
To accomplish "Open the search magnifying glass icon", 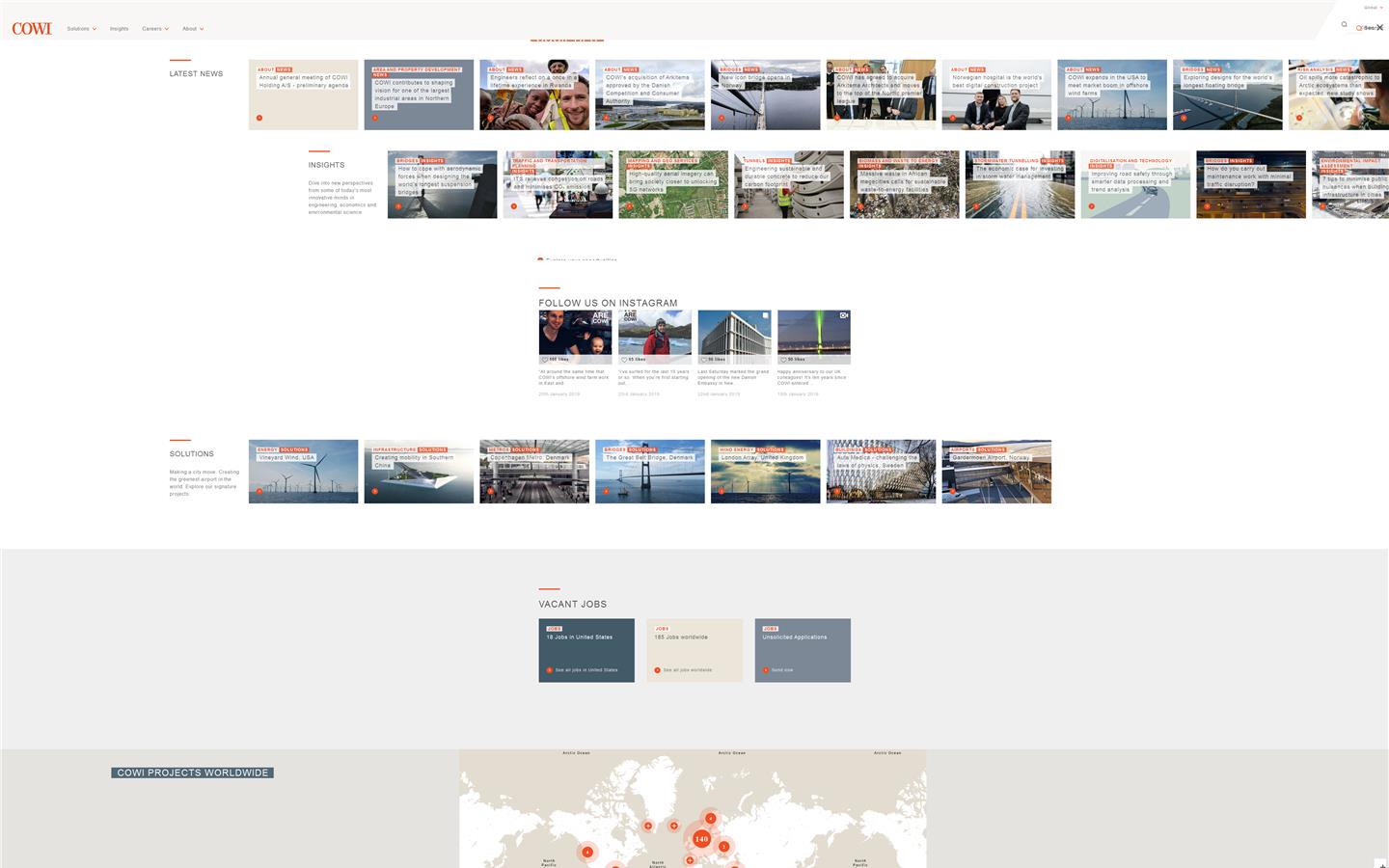I will pyautogui.click(x=1344, y=24).
